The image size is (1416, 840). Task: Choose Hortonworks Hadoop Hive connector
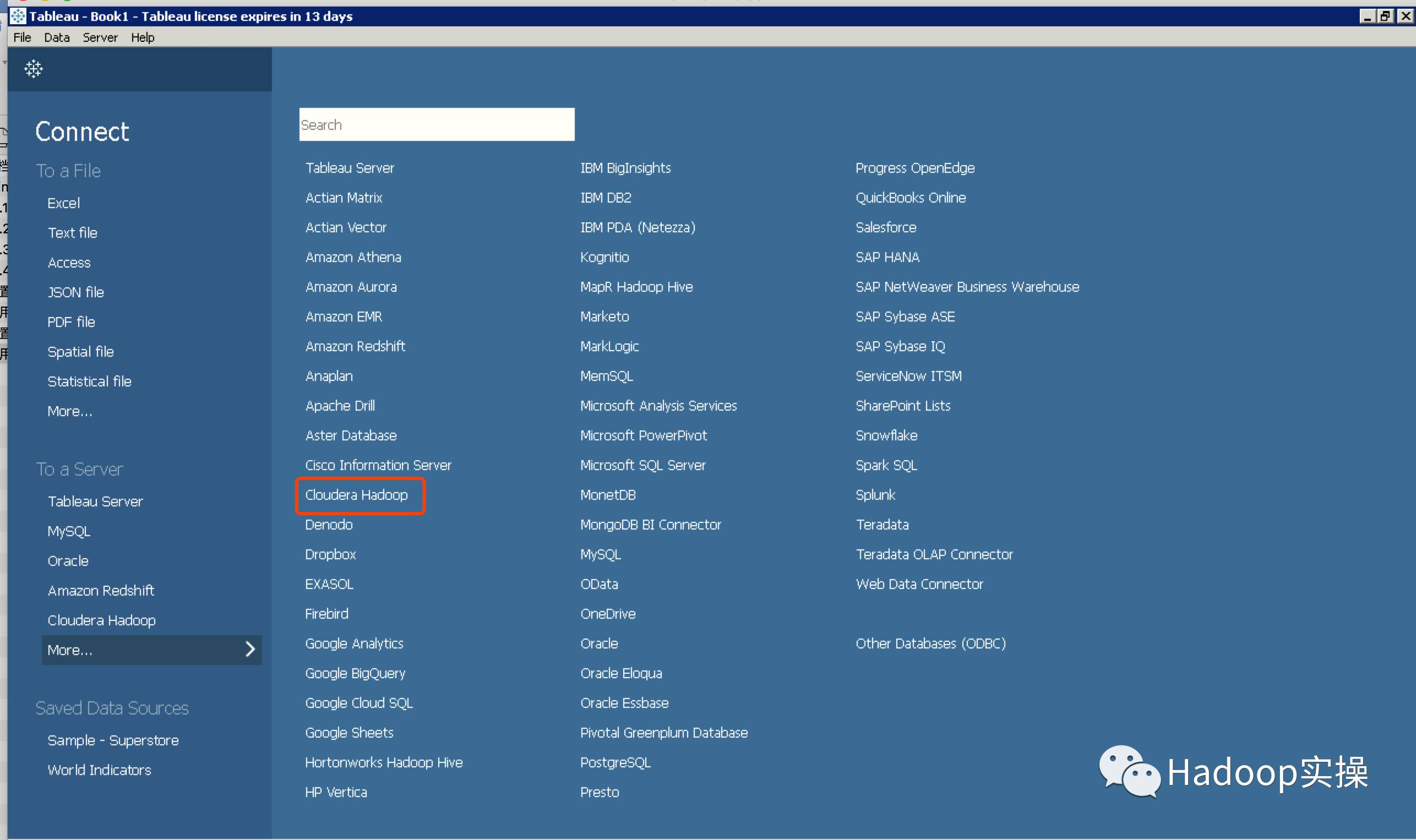tap(384, 762)
